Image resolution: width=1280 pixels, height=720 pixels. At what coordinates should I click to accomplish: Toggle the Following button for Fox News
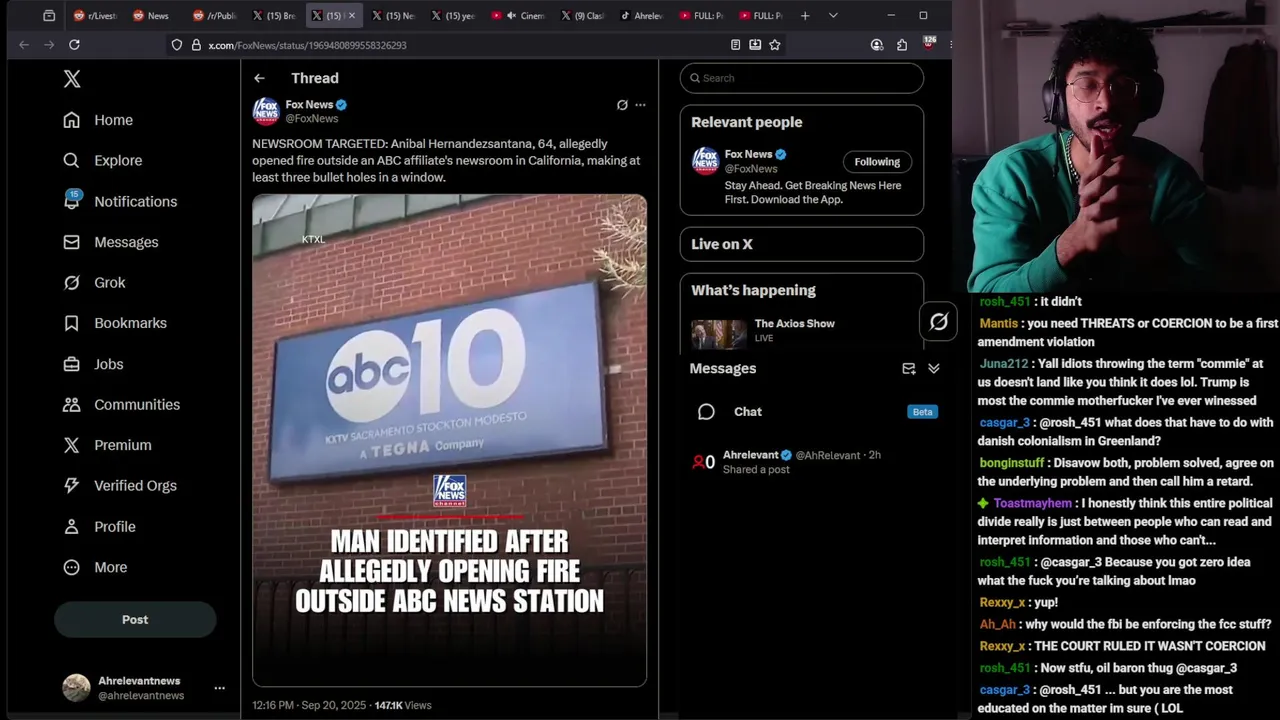point(877,162)
